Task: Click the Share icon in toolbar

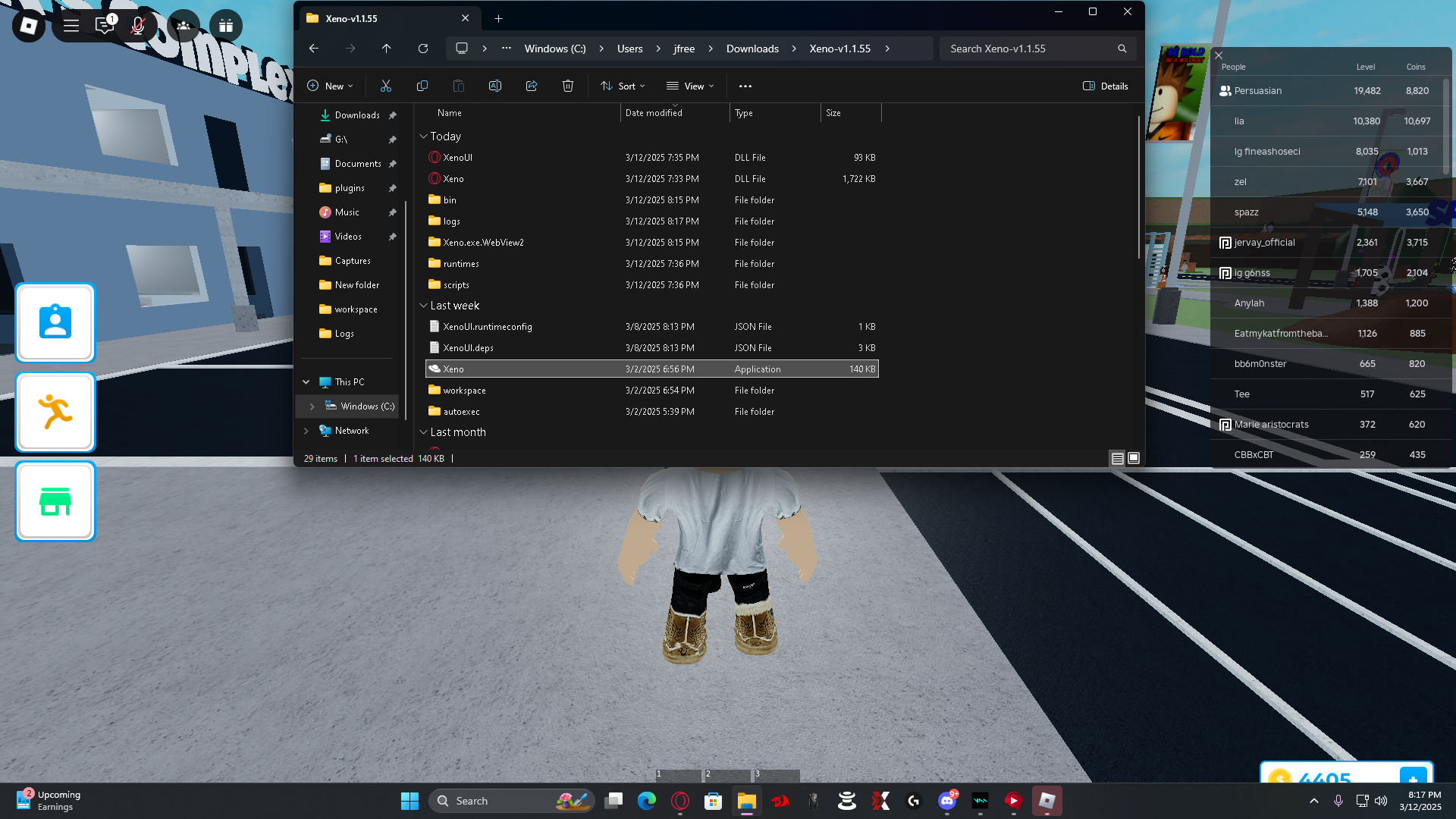Action: (x=532, y=86)
